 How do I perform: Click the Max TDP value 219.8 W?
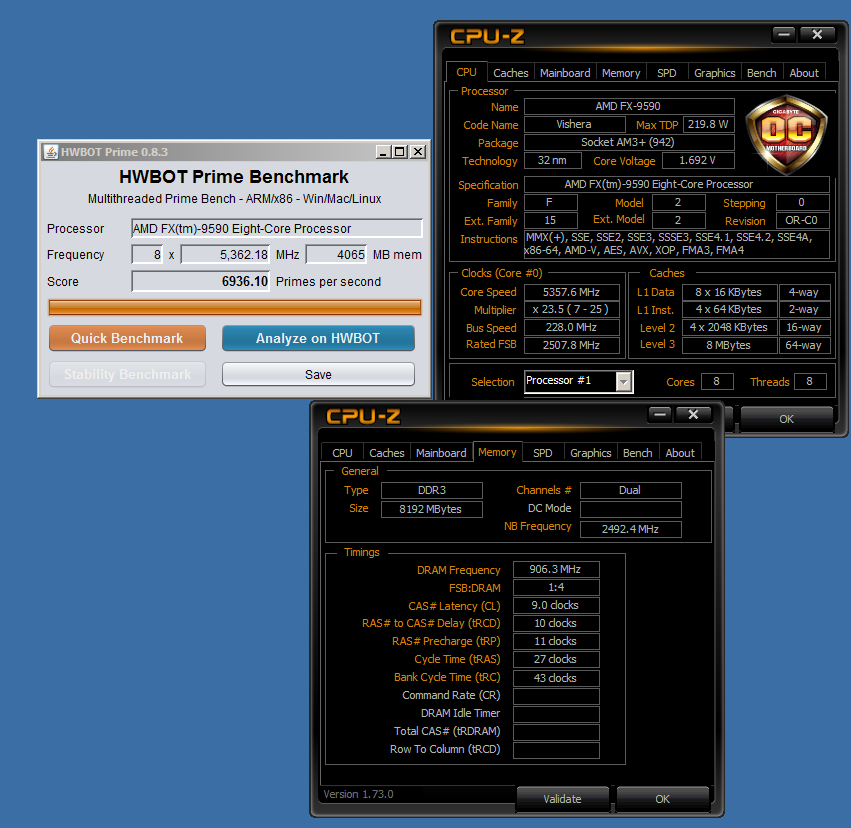pyautogui.click(x=708, y=124)
